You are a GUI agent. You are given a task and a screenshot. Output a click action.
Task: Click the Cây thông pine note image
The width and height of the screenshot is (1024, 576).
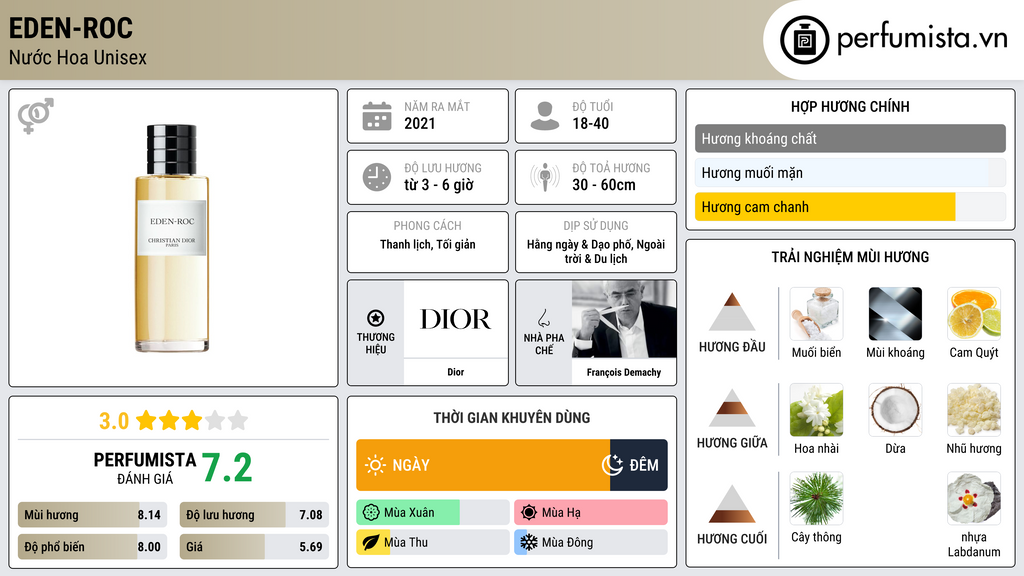816,499
